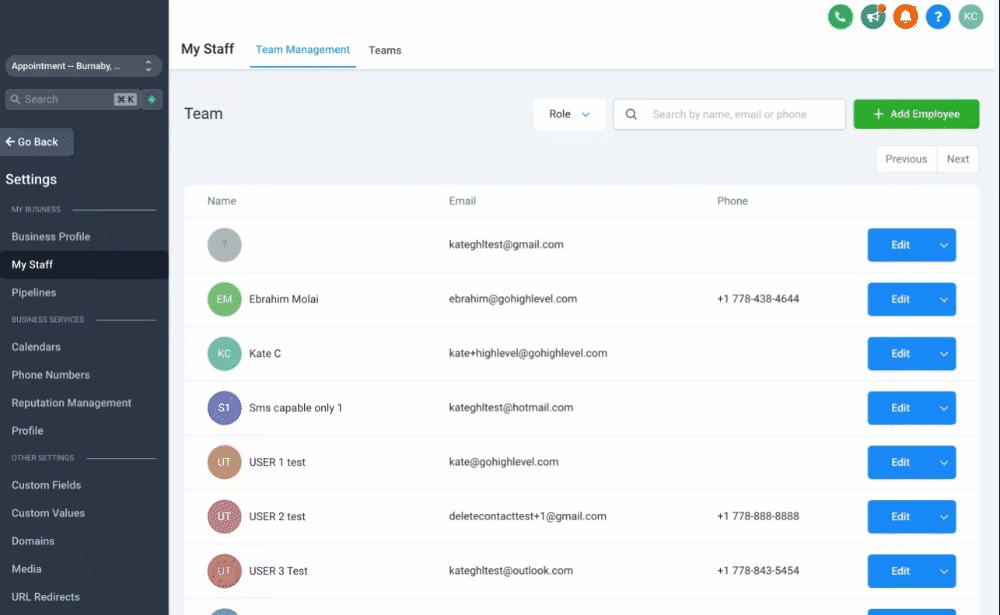Open the Role filter dropdown
The height and width of the screenshot is (615, 1000).
coord(569,114)
